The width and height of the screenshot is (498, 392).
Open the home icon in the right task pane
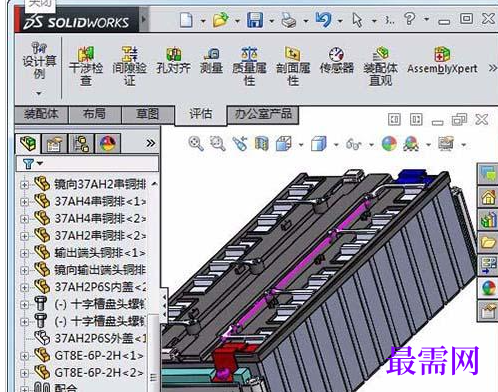488,197
